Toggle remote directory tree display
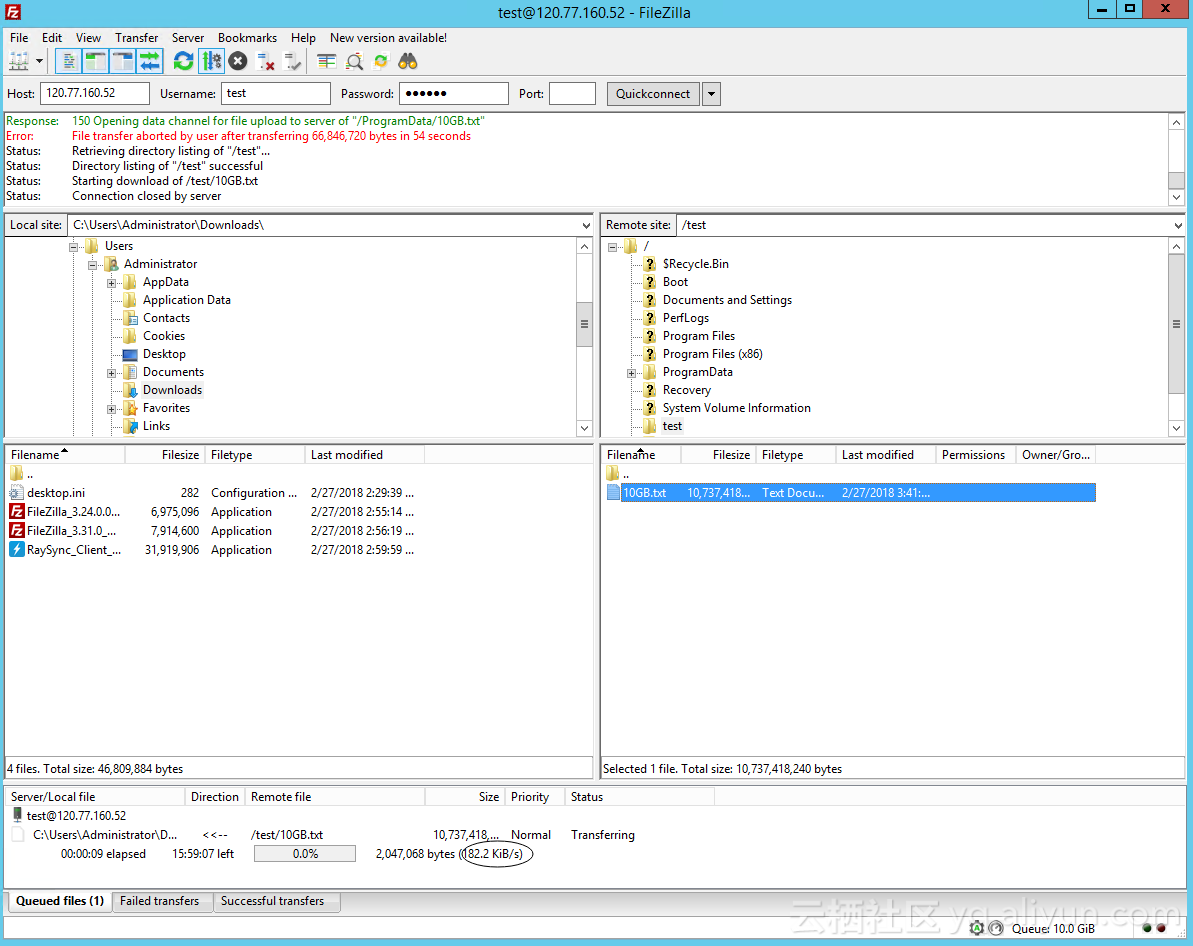The width and height of the screenshot is (1193, 946). click(x=122, y=61)
